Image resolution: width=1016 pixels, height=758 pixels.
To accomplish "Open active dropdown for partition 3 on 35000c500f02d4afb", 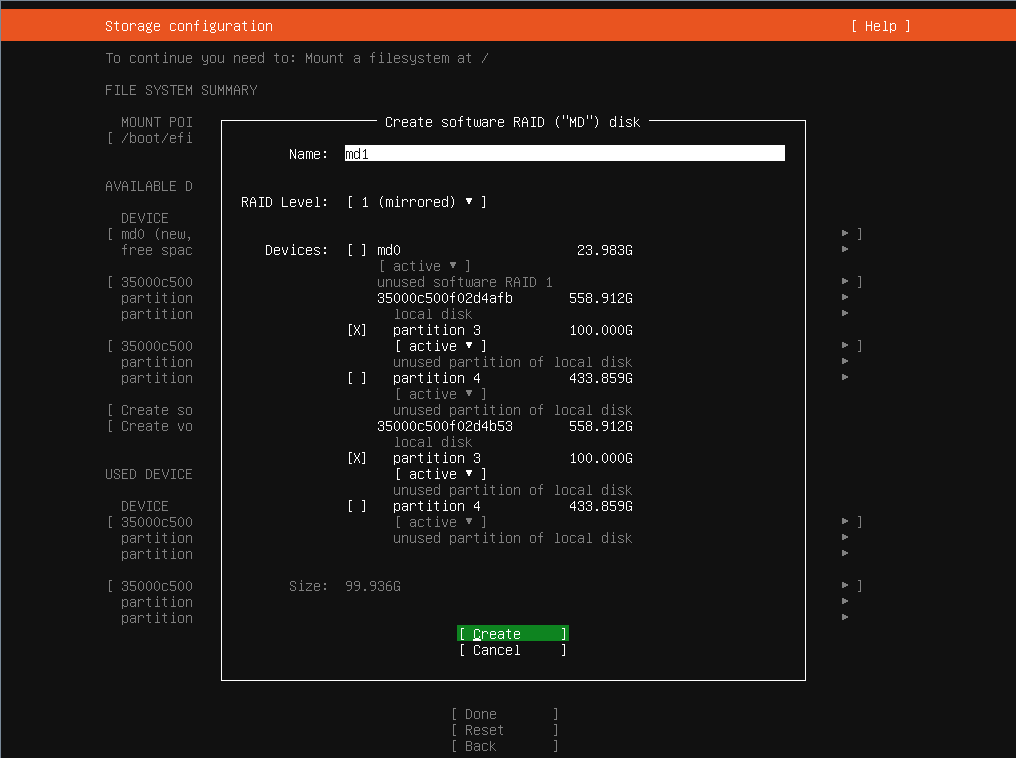I will [x=440, y=346].
